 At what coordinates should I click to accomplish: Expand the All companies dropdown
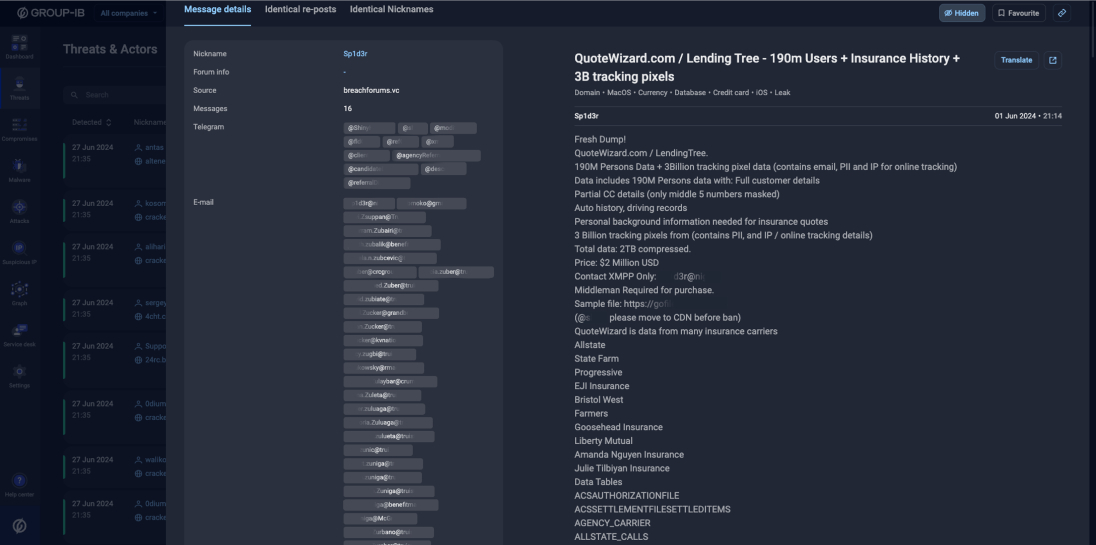tap(129, 13)
